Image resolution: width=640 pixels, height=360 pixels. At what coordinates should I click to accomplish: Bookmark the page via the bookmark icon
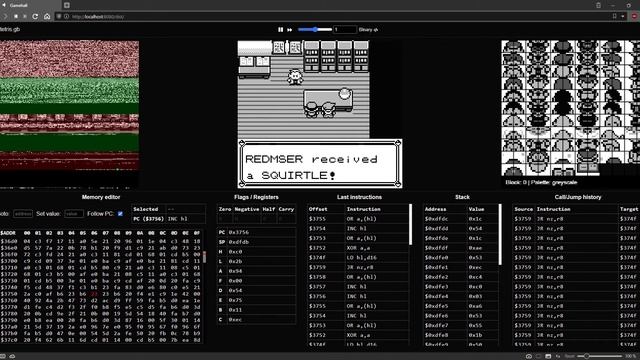coord(614,16)
